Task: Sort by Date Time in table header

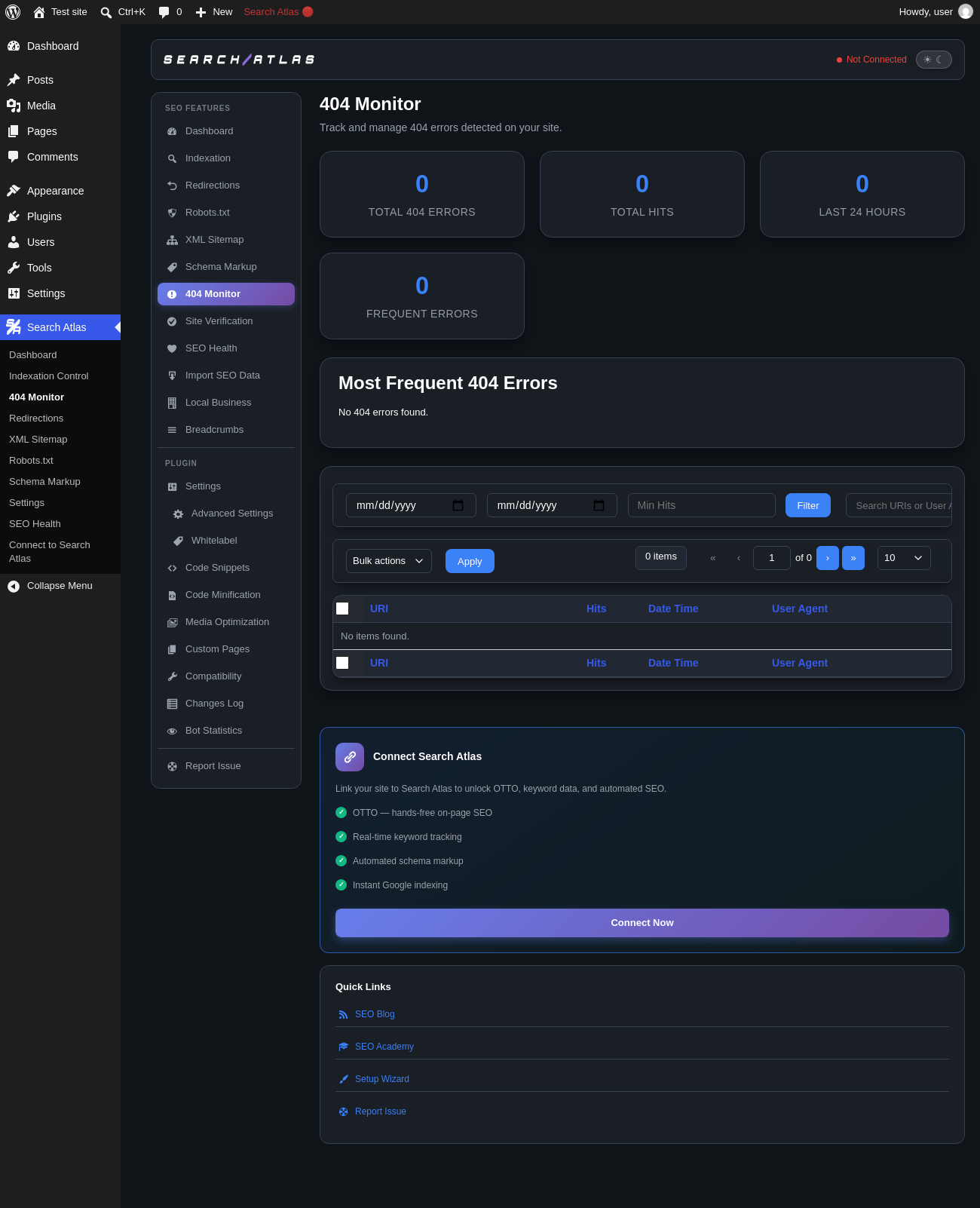Action: click(x=673, y=609)
